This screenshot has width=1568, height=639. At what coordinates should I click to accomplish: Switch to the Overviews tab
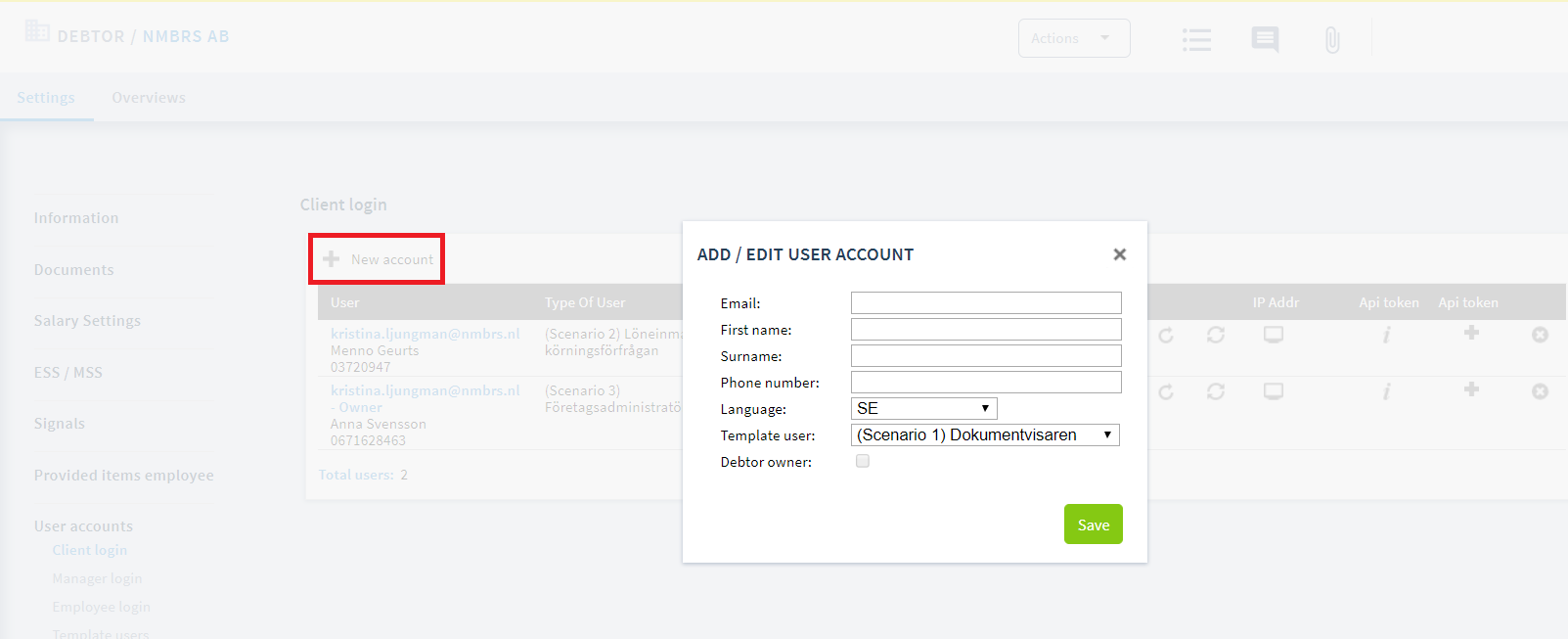149,98
